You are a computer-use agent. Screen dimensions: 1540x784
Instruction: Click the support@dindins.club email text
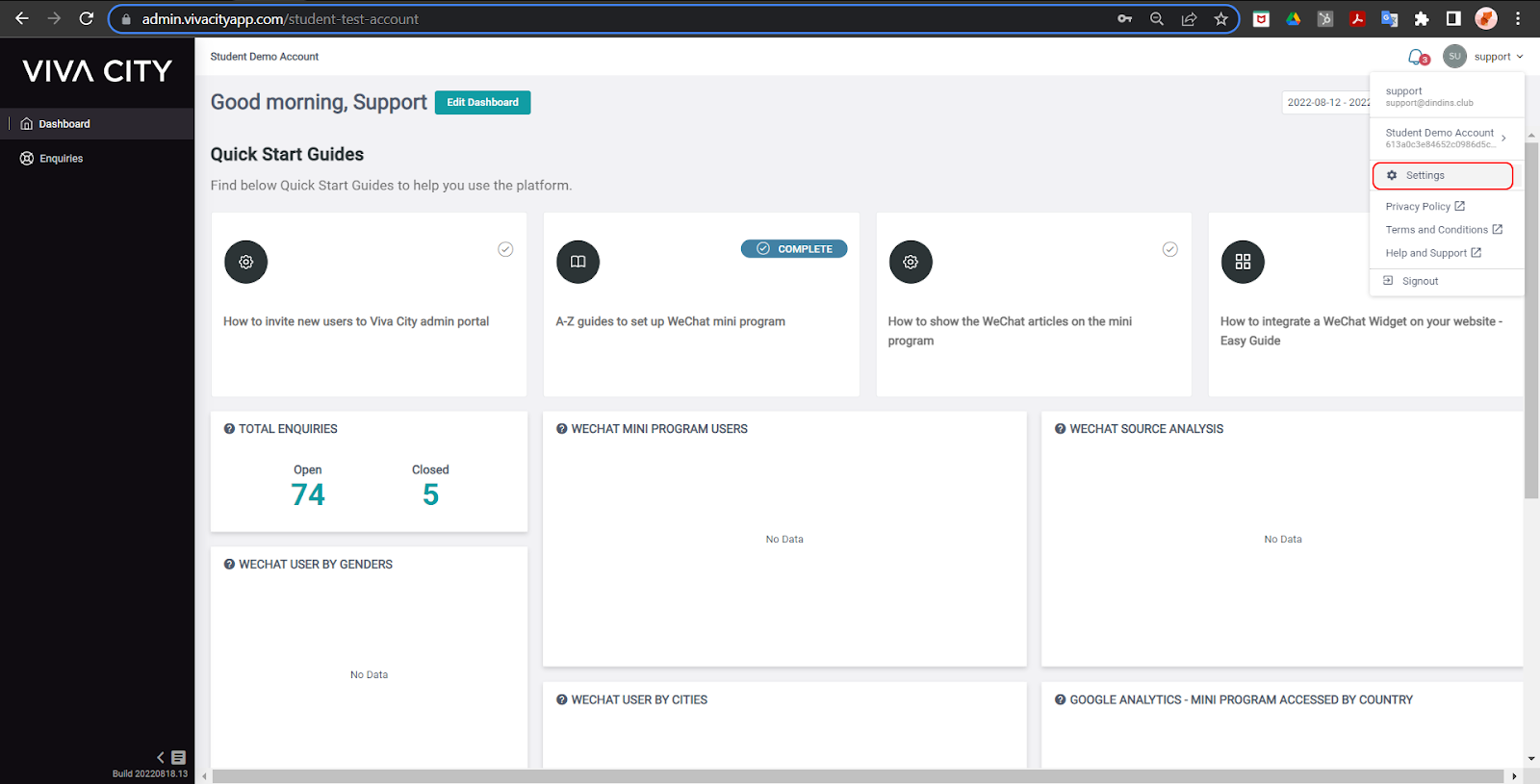1429,103
